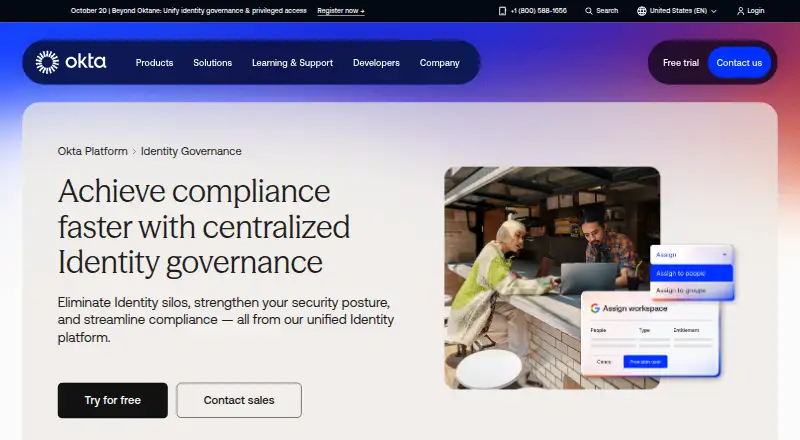Click the Contact us button
Viewport: 800px width, 440px height.
click(x=739, y=63)
